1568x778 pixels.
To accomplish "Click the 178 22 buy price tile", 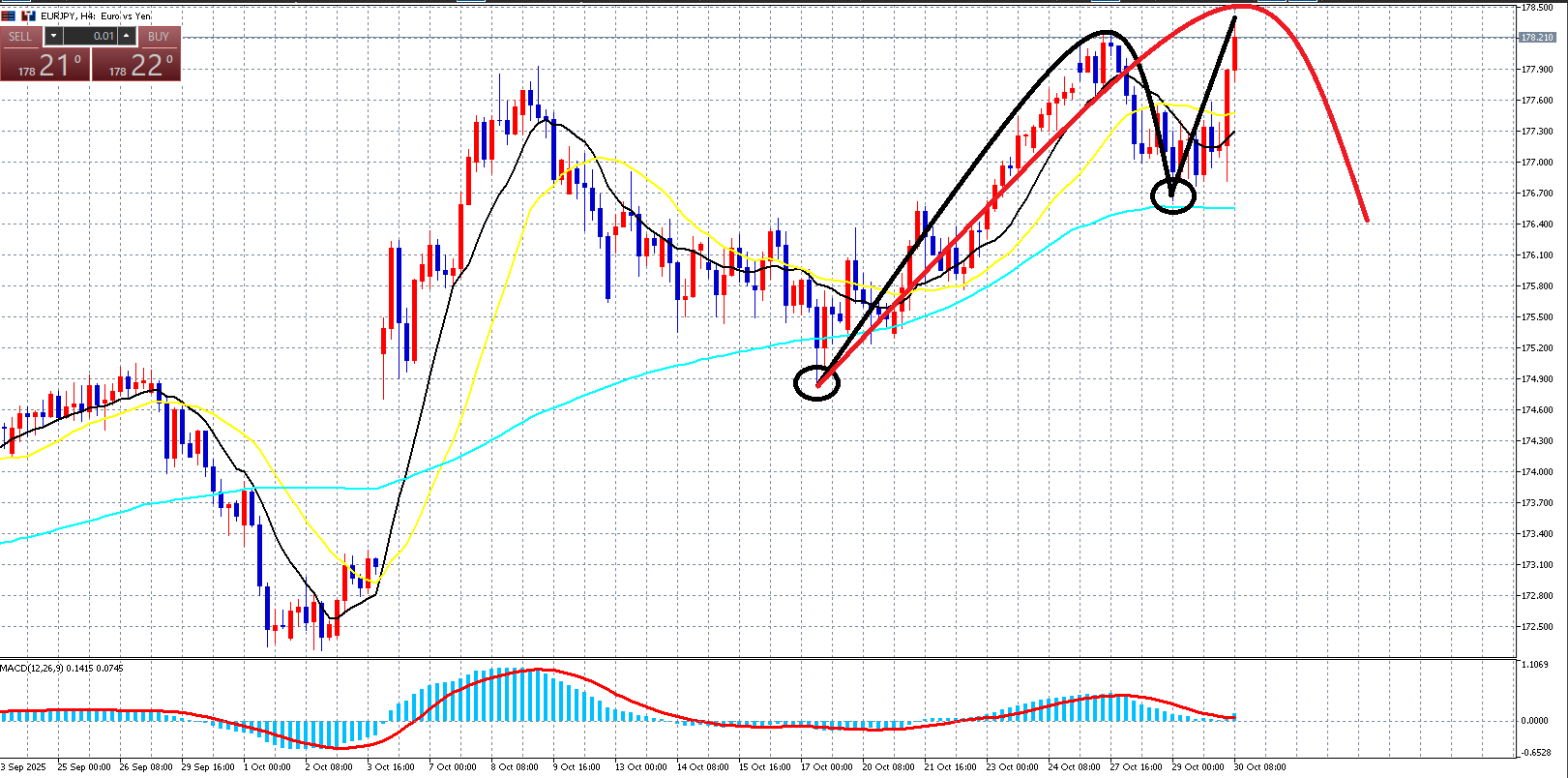I will tap(136, 66).
